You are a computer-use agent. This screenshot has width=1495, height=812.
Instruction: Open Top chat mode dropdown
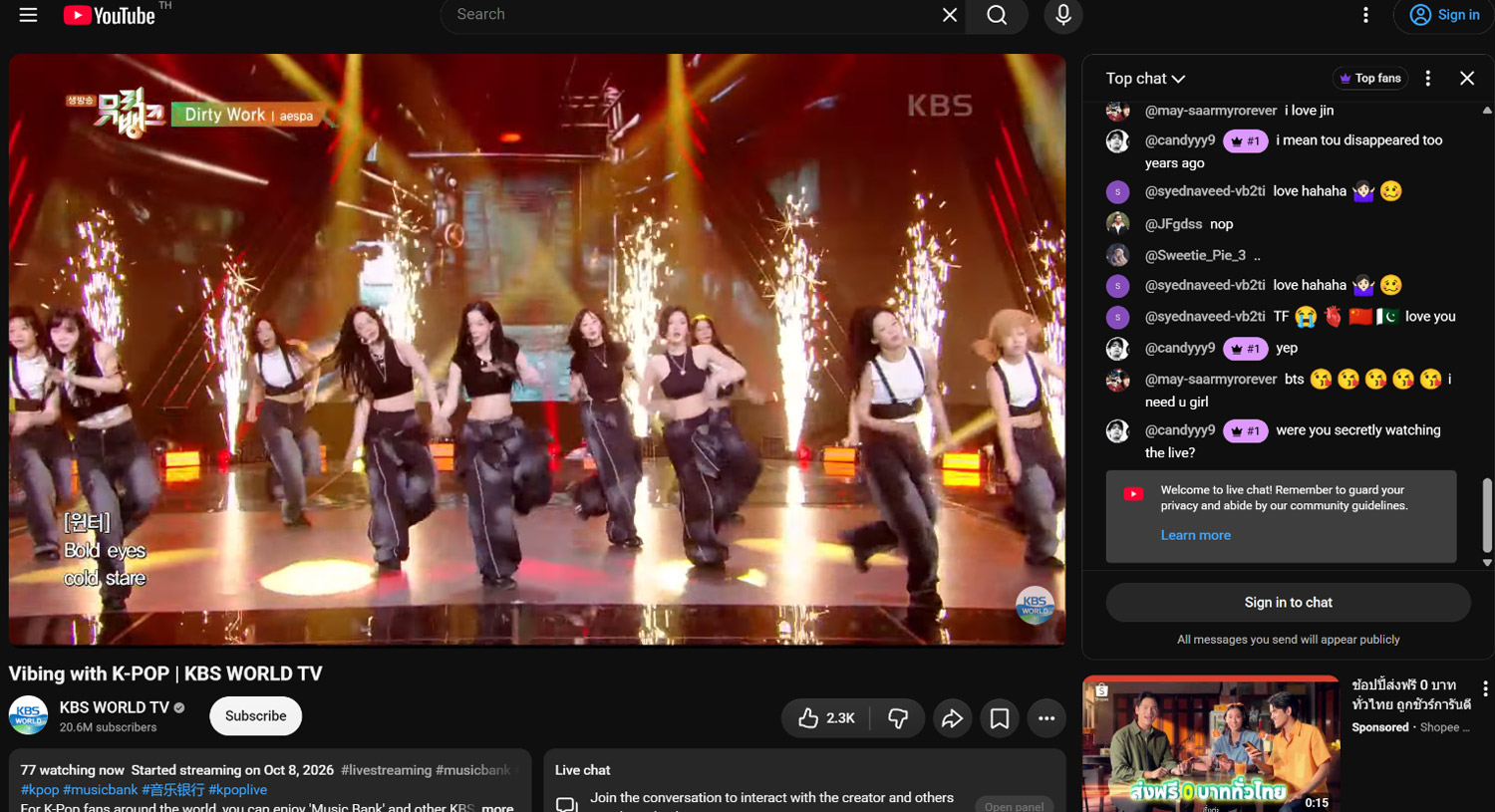(1145, 79)
